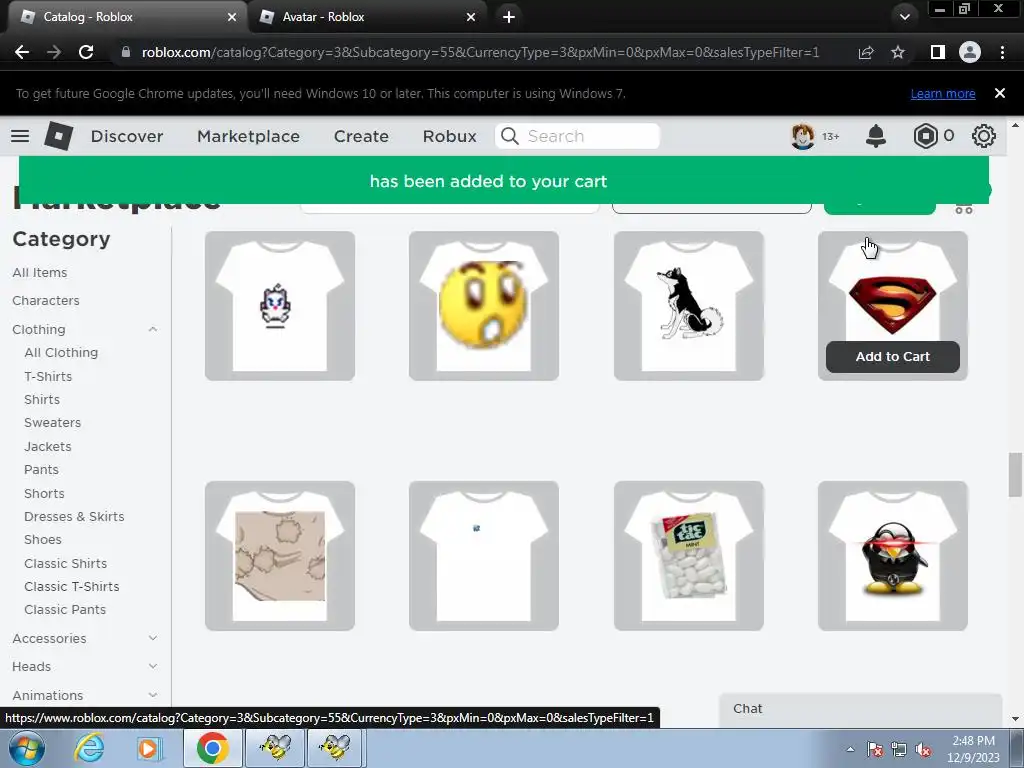Open the Chat panel

tap(860, 709)
